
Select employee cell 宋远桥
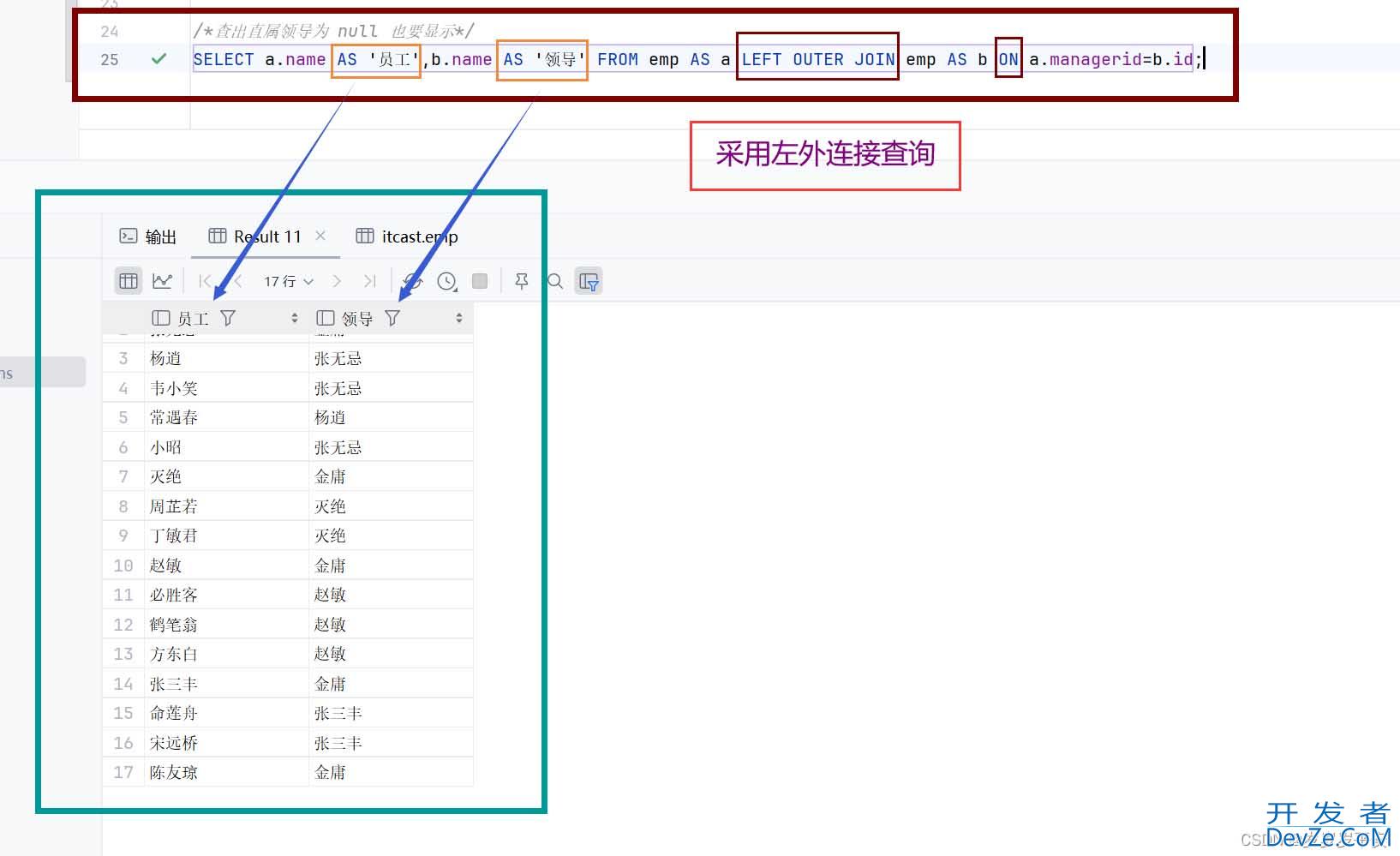[226, 743]
